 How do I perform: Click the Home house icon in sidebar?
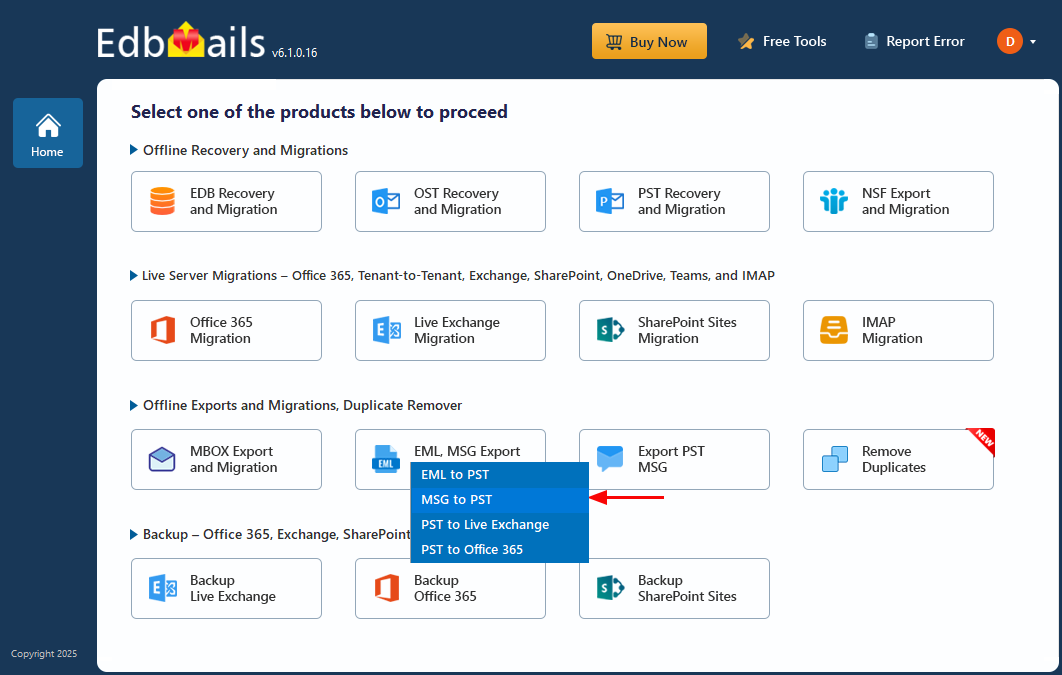48,125
